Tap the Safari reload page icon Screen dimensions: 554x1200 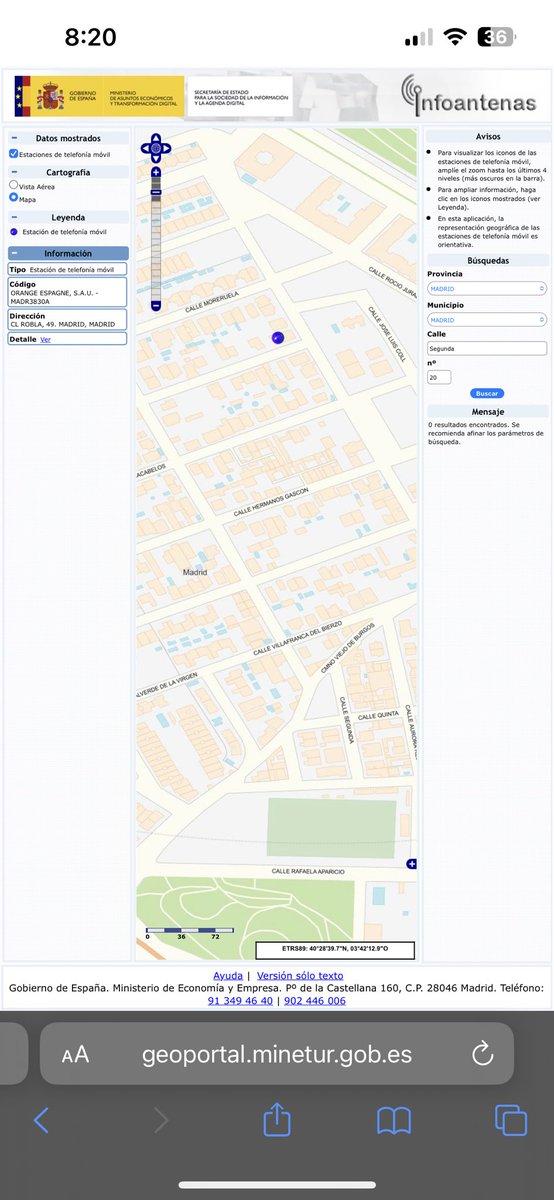(x=482, y=1054)
